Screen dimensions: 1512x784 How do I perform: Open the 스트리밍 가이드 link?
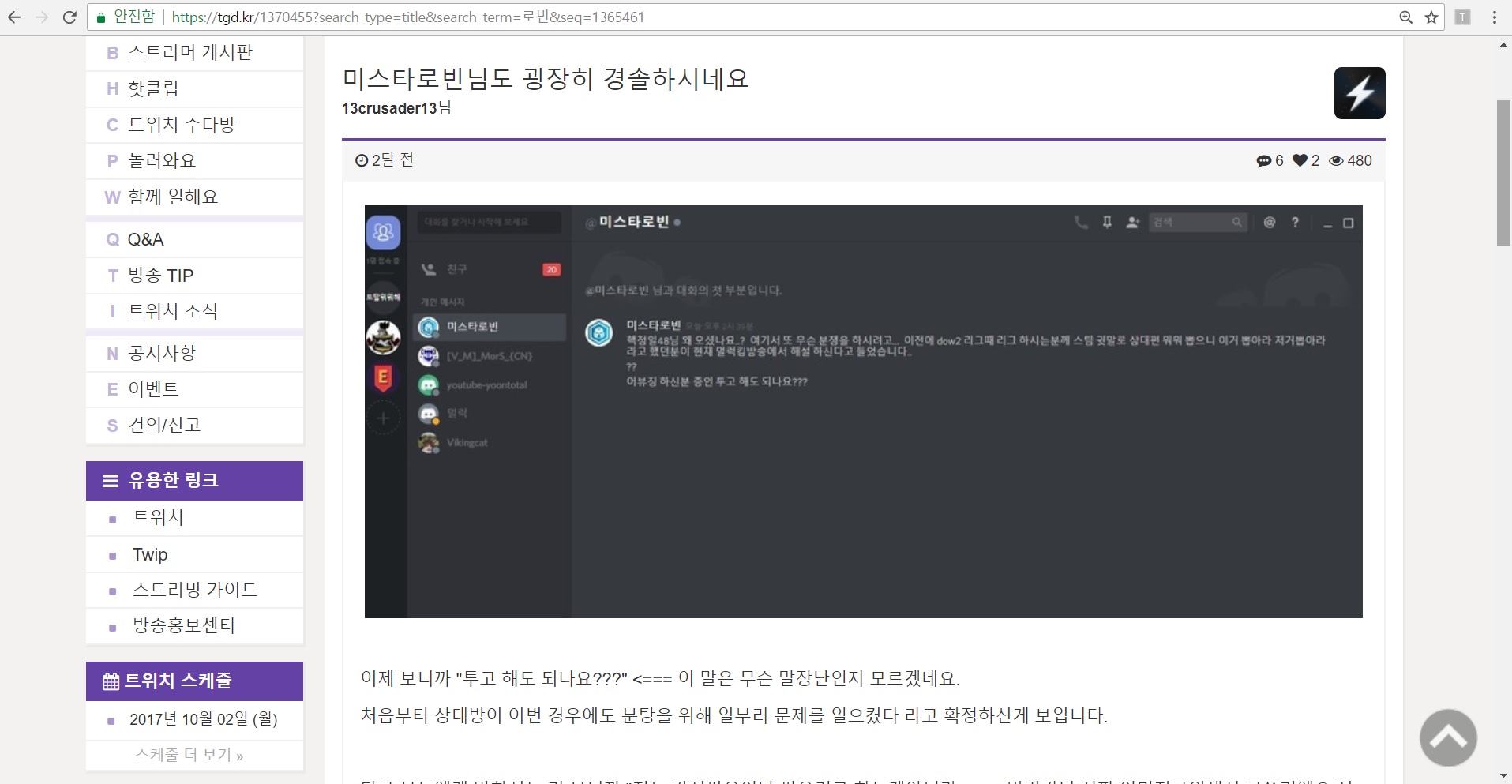194,591
